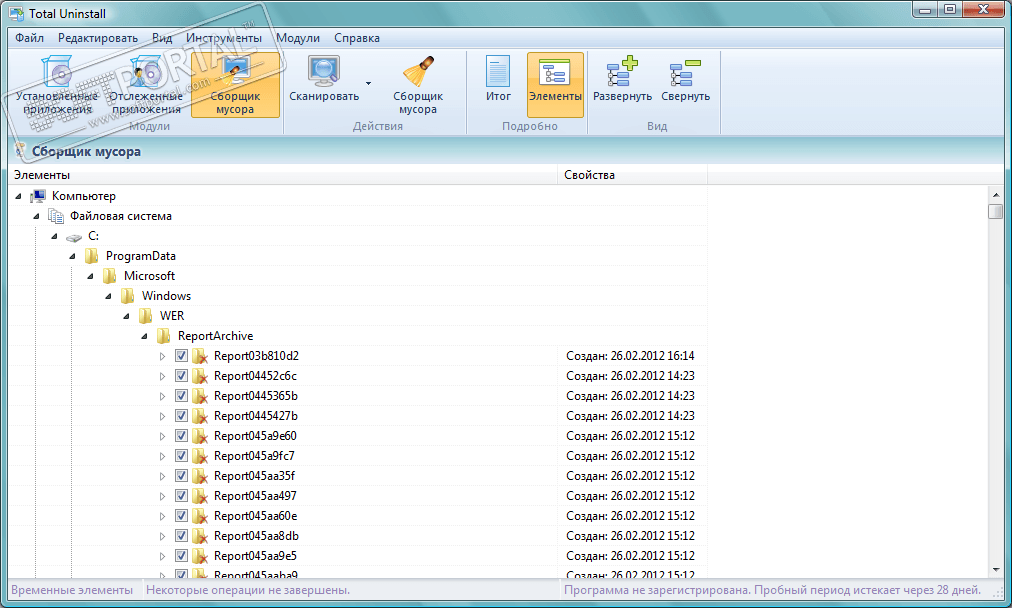This screenshot has height=608, width=1012.
Task: Switch to Элементы detailed view
Action: (555, 85)
